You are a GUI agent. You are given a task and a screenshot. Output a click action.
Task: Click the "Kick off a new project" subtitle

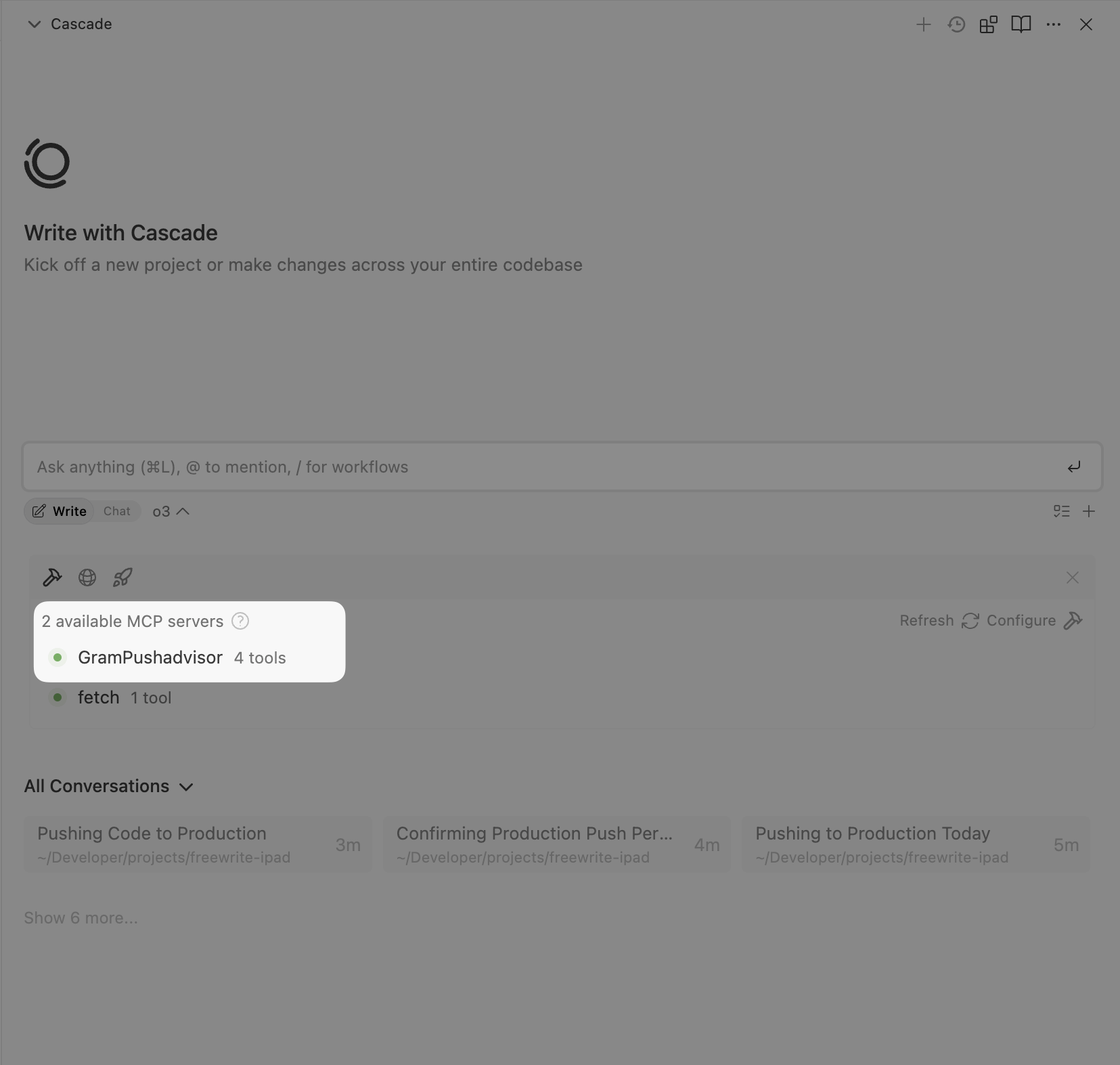click(303, 265)
